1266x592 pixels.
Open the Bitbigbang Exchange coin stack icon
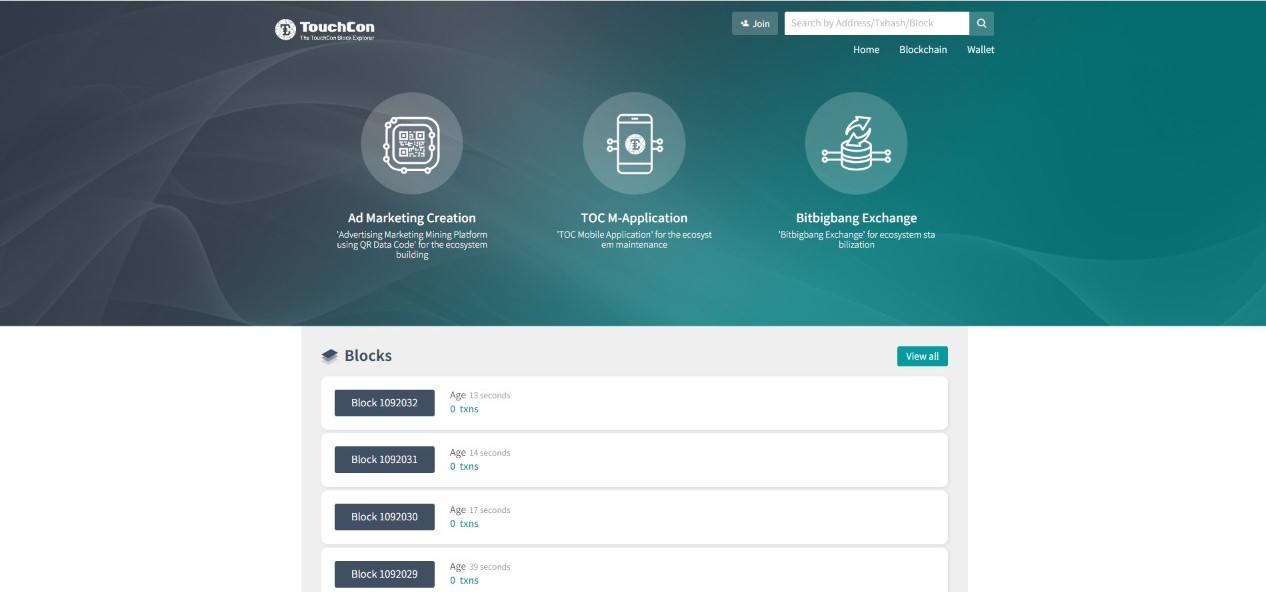pyautogui.click(x=856, y=144)
